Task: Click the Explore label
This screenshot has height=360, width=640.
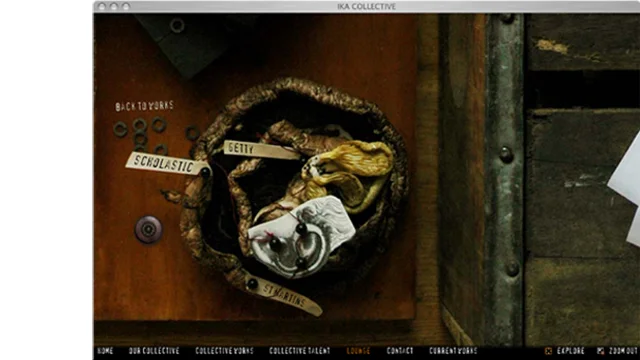Action: pyautogui.click(x=571, y=351)
